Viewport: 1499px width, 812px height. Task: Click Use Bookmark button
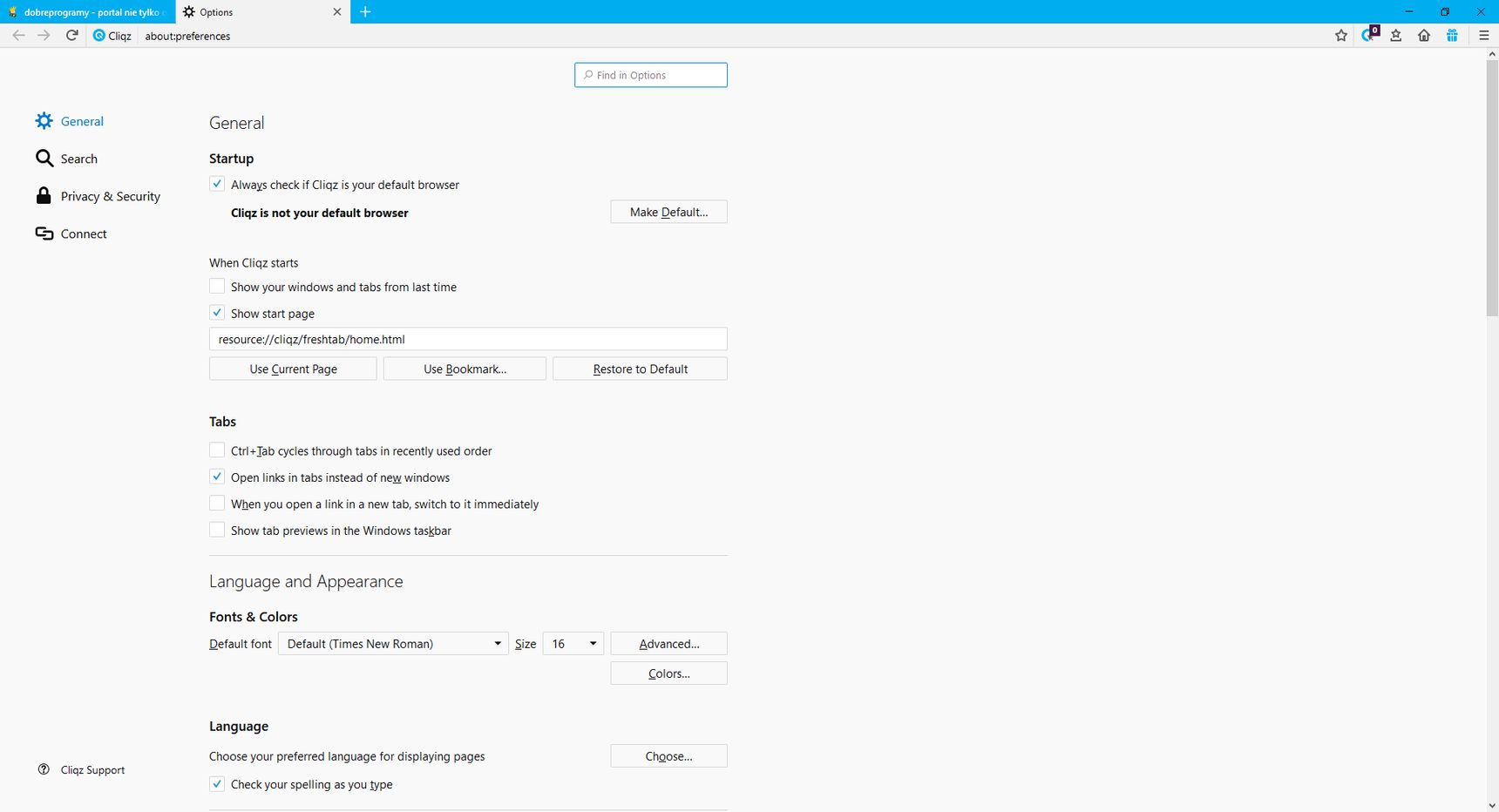pyautogui.click(x=465, y=369)
